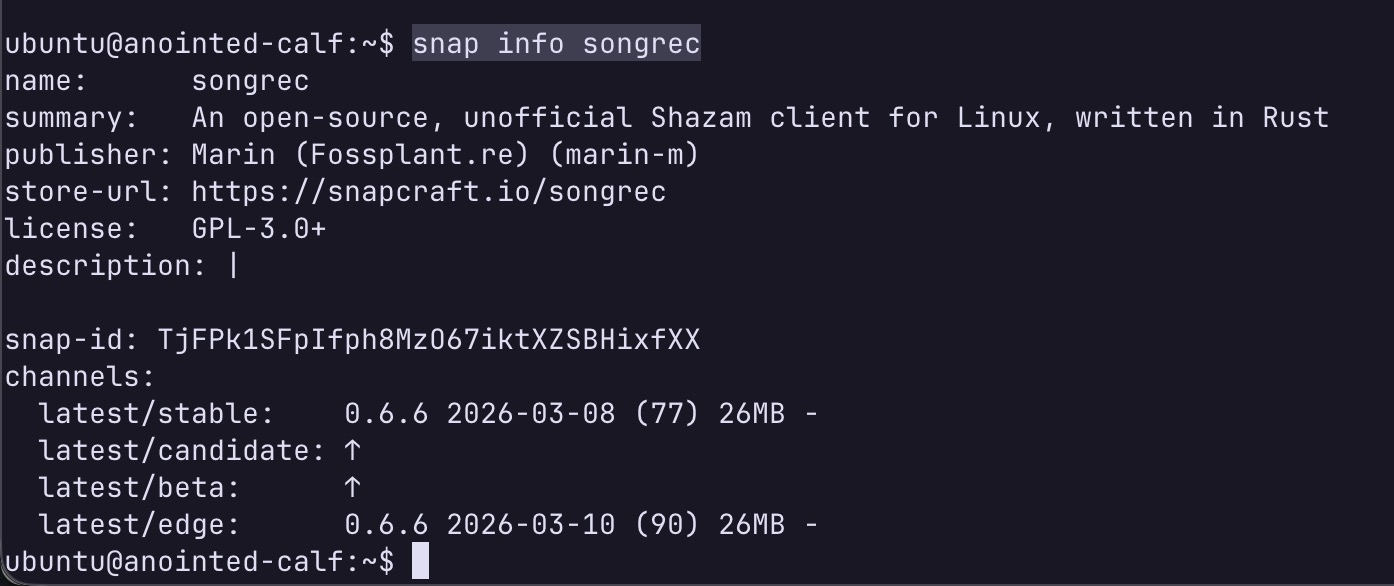Image resolution: width=1394 pixels, height=586 pixels.
Task: Click revision number (90) in the edge row
Action: click(x=667, y=525)
